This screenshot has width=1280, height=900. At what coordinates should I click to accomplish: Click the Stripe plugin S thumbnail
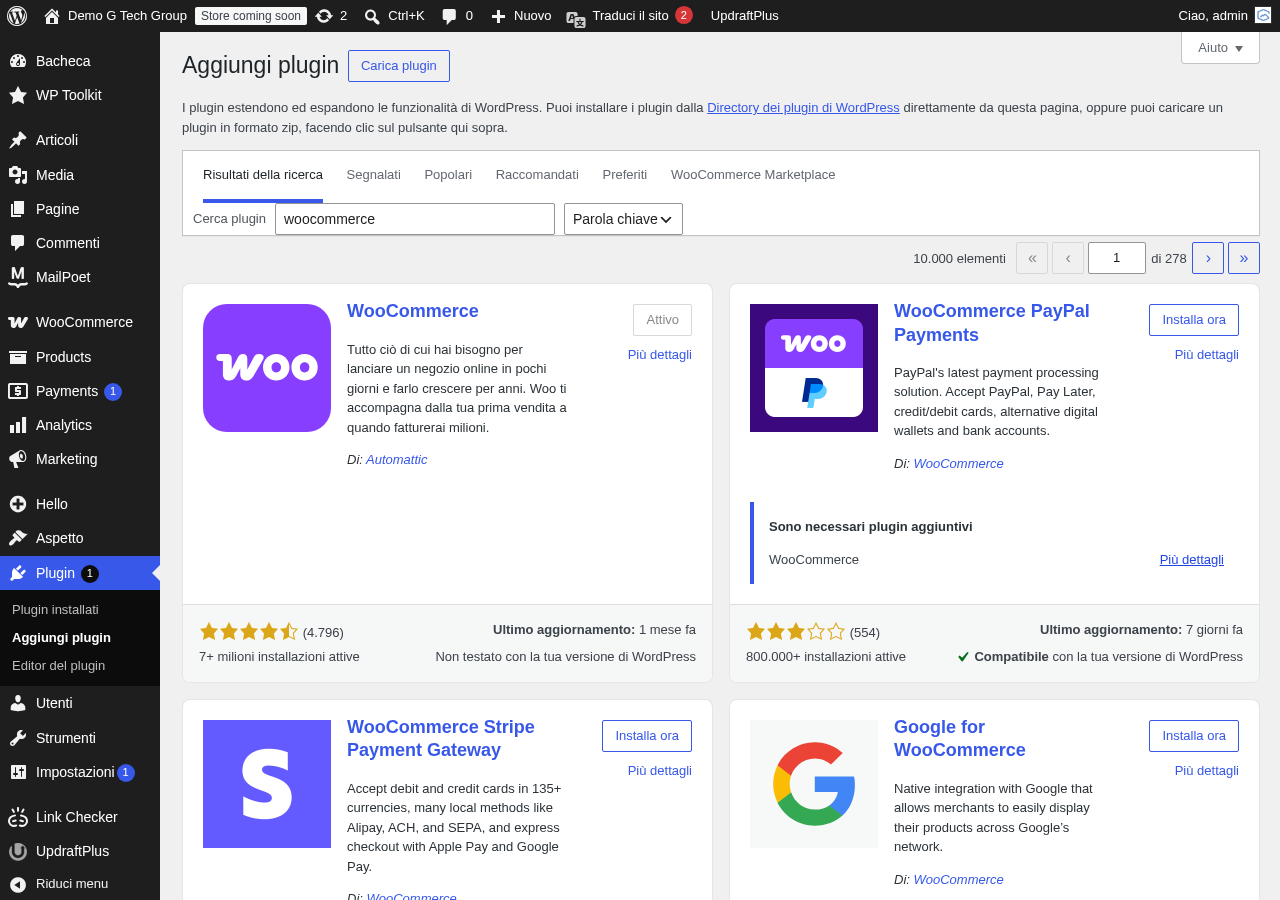[x=267, y=784]
